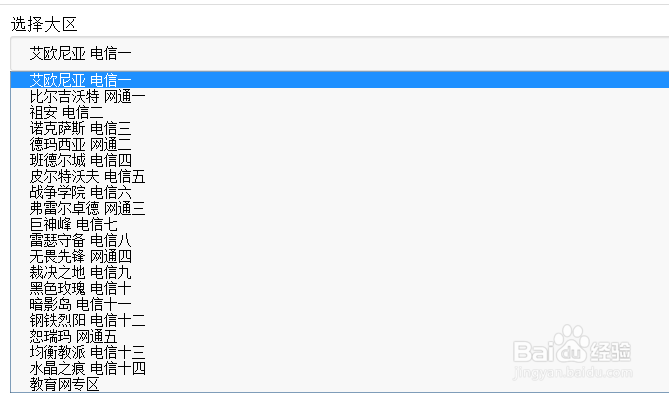Choose 弗雷尔卓德 网通三 region
This screenshot has height=396, width=669.
tap(340, 209)
